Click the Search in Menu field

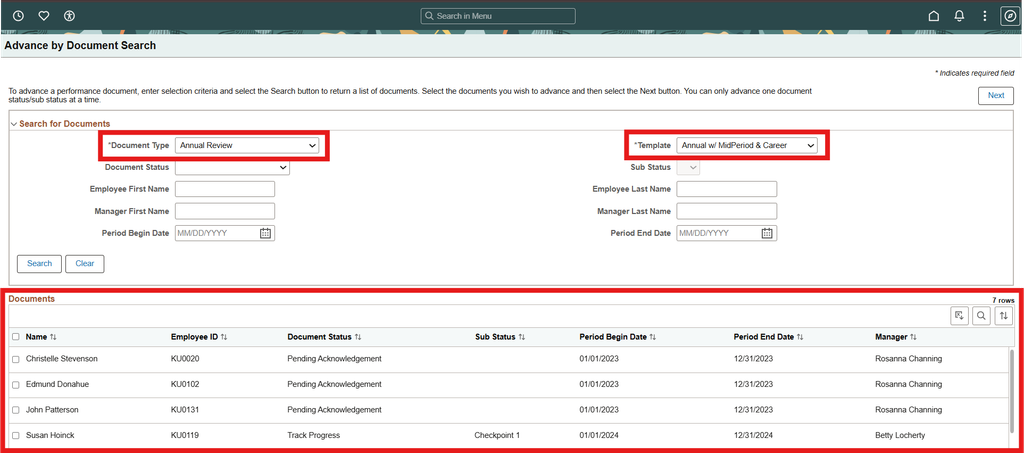click(x=498, y=16)
